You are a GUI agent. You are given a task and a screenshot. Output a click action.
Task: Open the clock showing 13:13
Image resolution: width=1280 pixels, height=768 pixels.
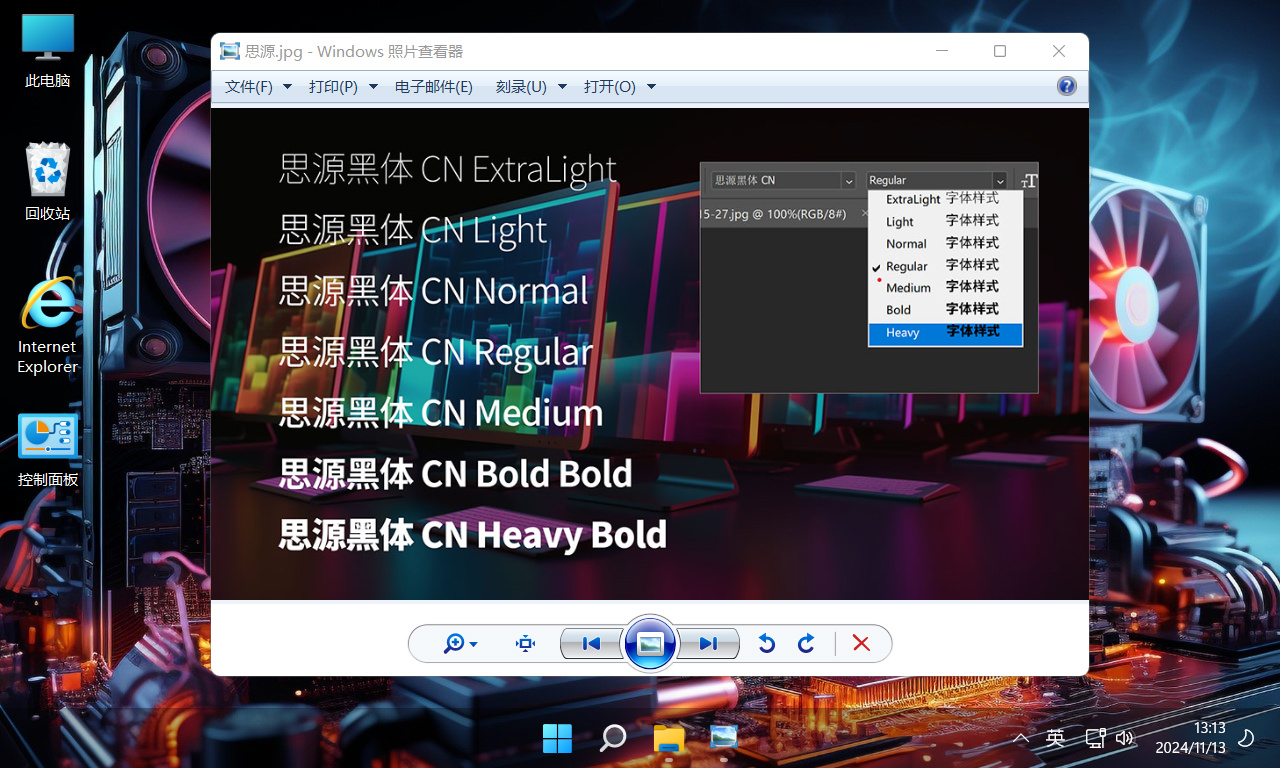point(1190,738)
